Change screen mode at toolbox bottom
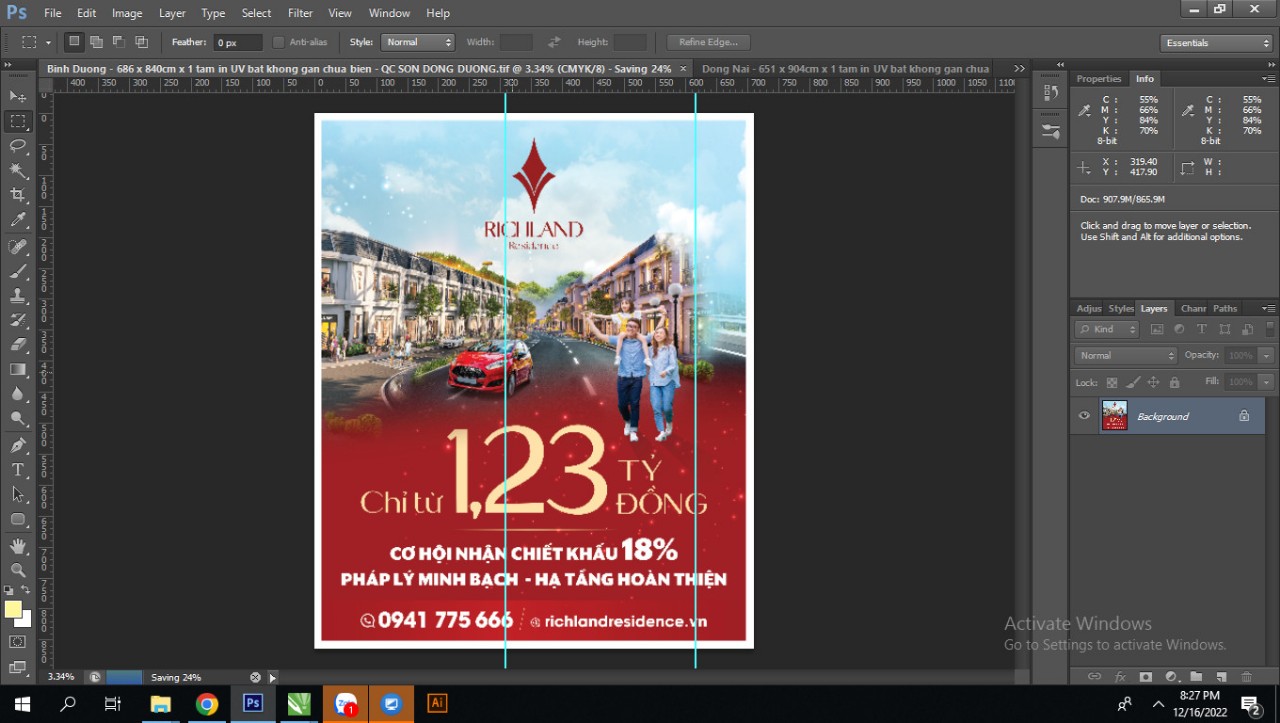 (x=18, y=667)
